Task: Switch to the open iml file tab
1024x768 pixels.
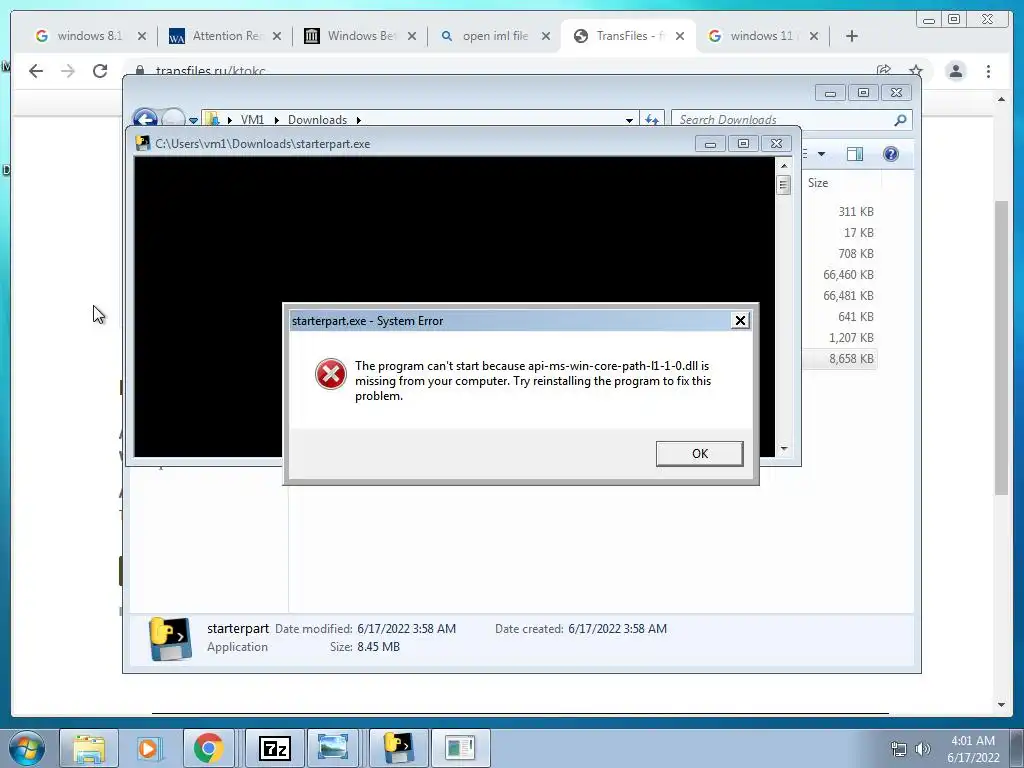Action: [496, 36]
